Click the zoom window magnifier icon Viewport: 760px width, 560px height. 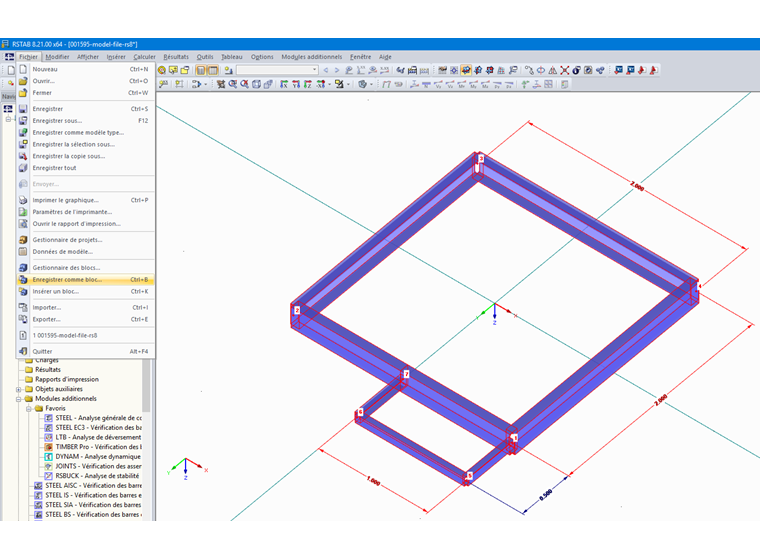pyautogui.click(x=233, y=84)
